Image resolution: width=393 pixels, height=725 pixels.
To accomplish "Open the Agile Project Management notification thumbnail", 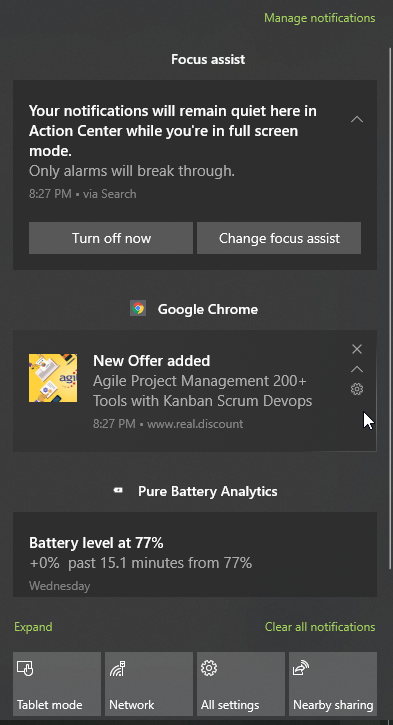I will point(53,378).
